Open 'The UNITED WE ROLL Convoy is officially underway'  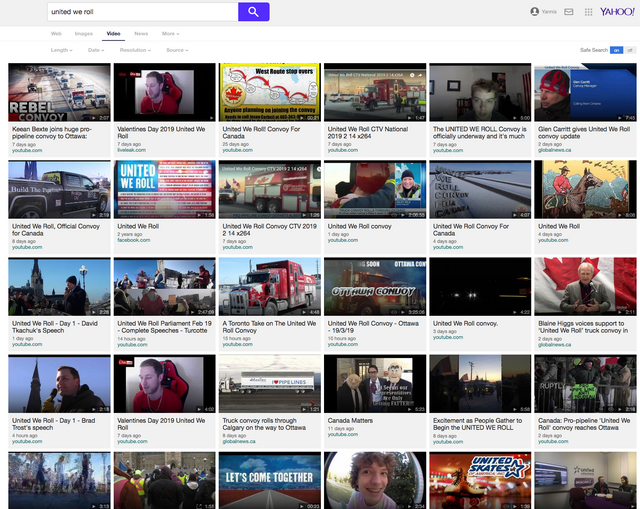point(480,133)
